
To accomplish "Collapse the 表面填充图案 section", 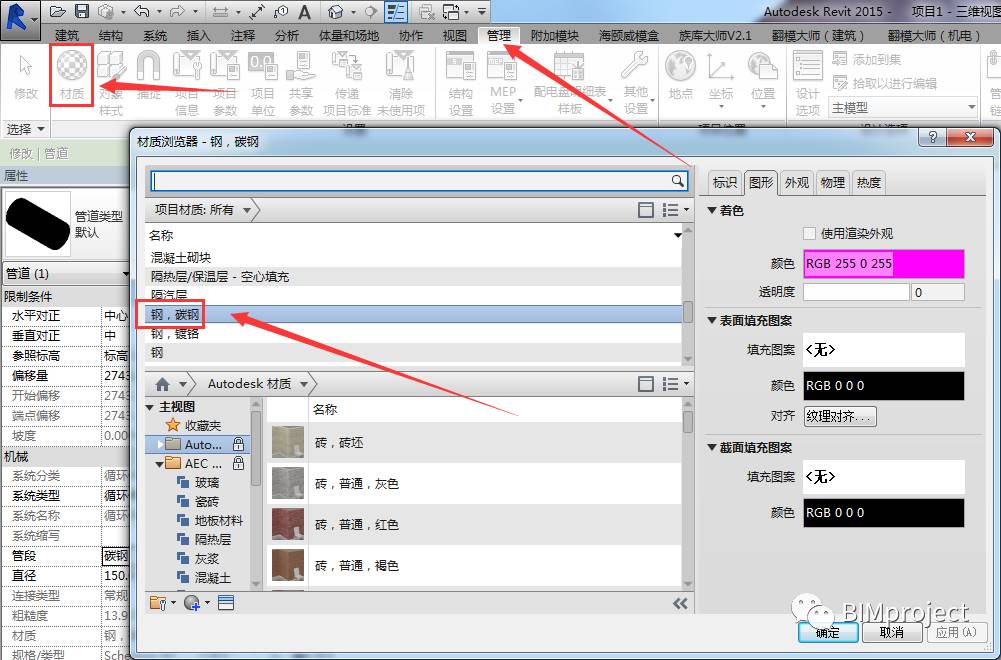I will [x=712, y=320].
